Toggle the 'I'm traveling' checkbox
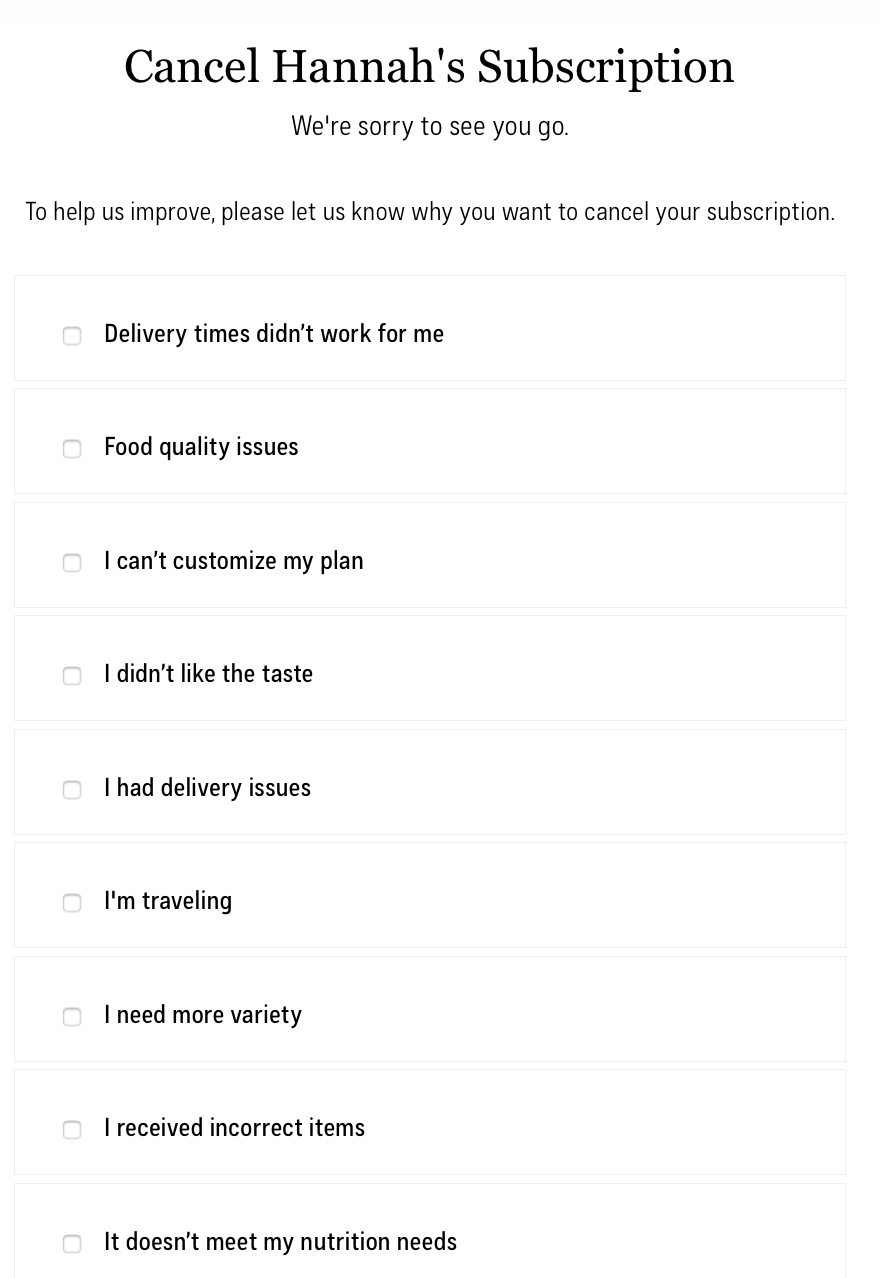Image resolution: width=880 pixels, height=1278 pixels. [72, 903]
